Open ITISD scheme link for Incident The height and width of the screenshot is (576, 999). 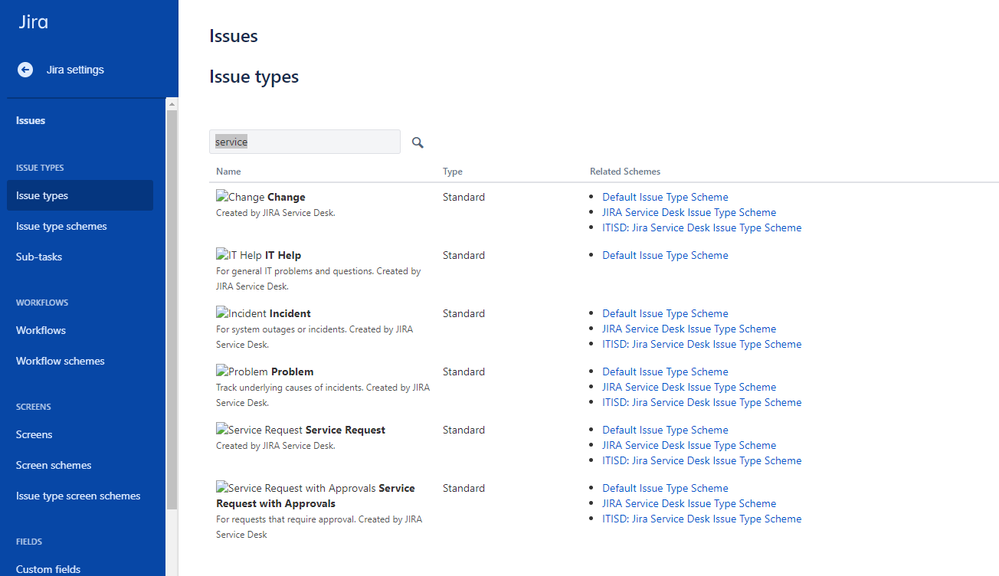point(701,344)
